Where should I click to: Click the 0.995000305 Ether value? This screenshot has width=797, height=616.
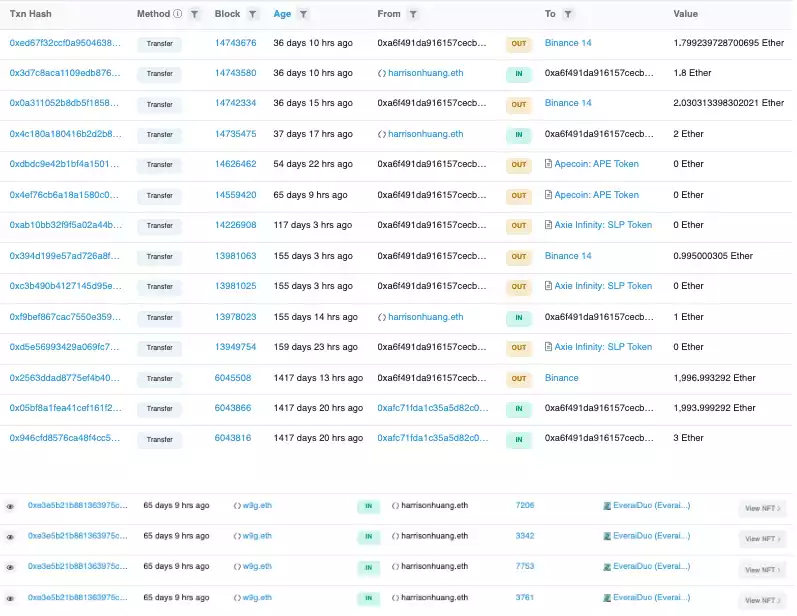click(x=713, y=256)
